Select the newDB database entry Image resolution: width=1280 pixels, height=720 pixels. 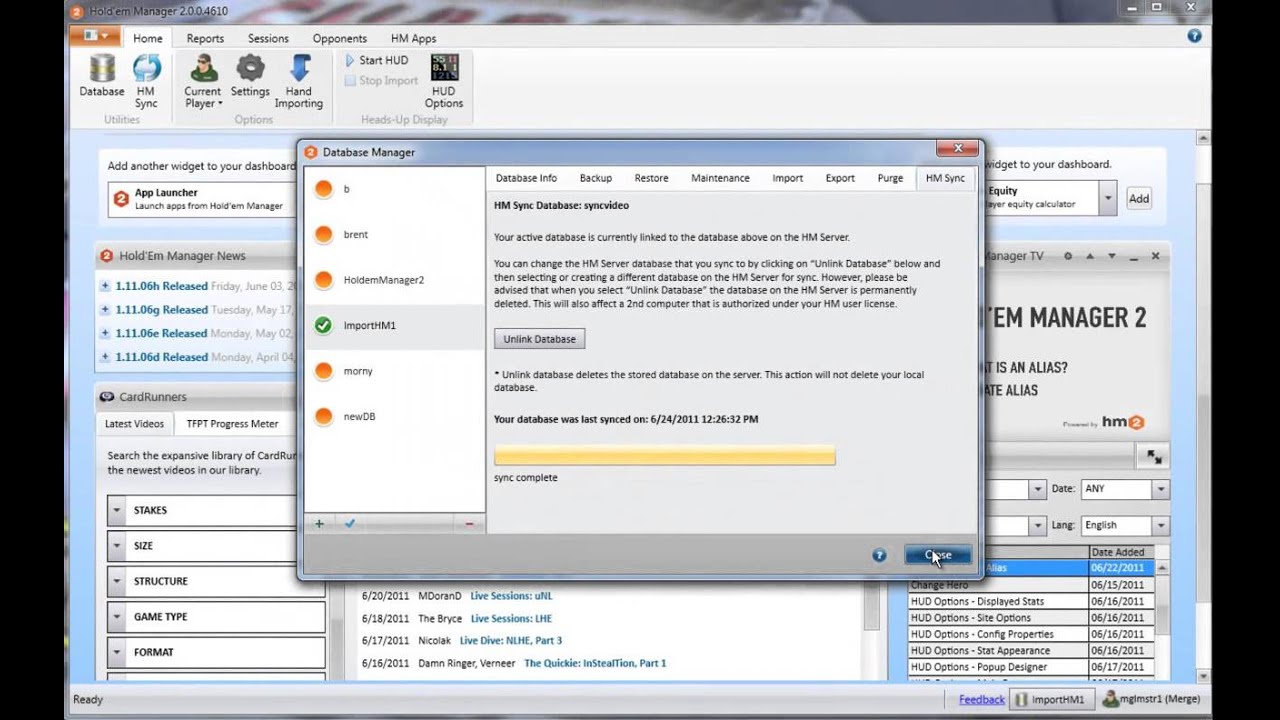(394, 416)
